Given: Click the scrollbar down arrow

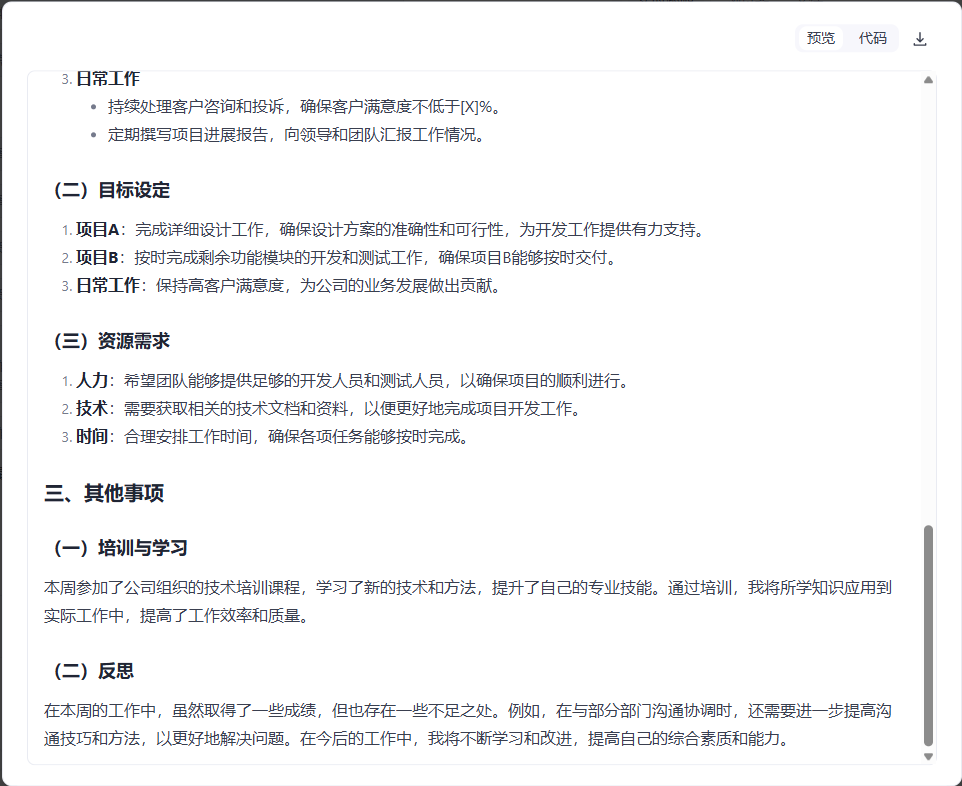Looking at the screenshot, I should (928, 757).
